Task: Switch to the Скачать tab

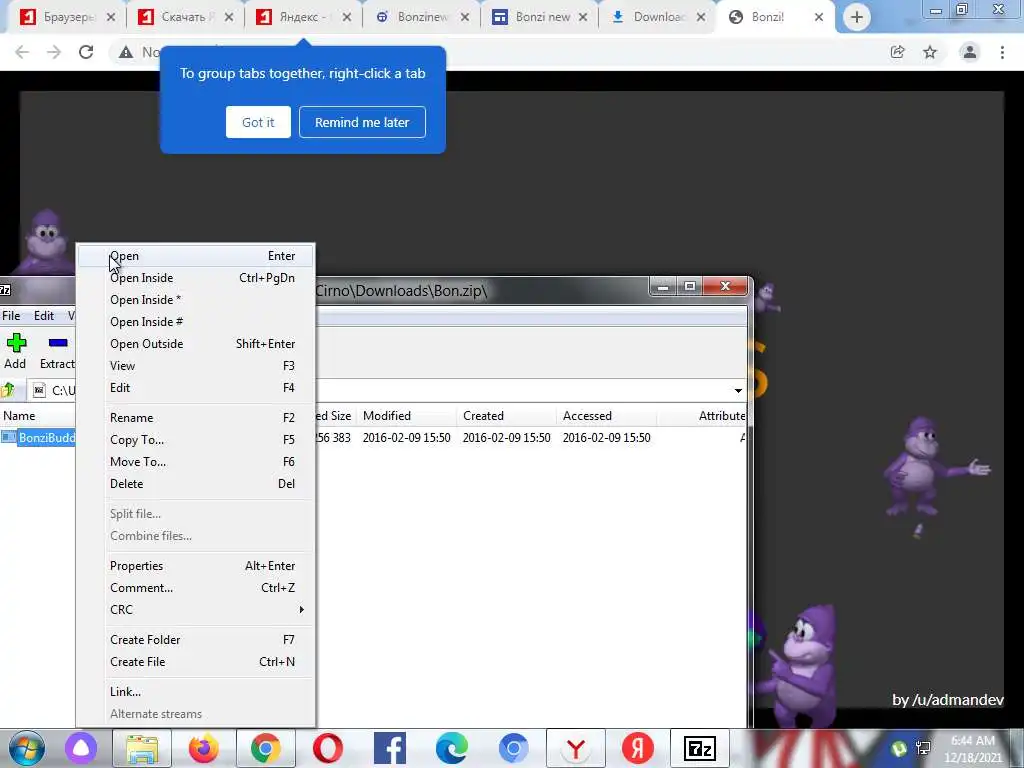Action: tap(185, 18)
